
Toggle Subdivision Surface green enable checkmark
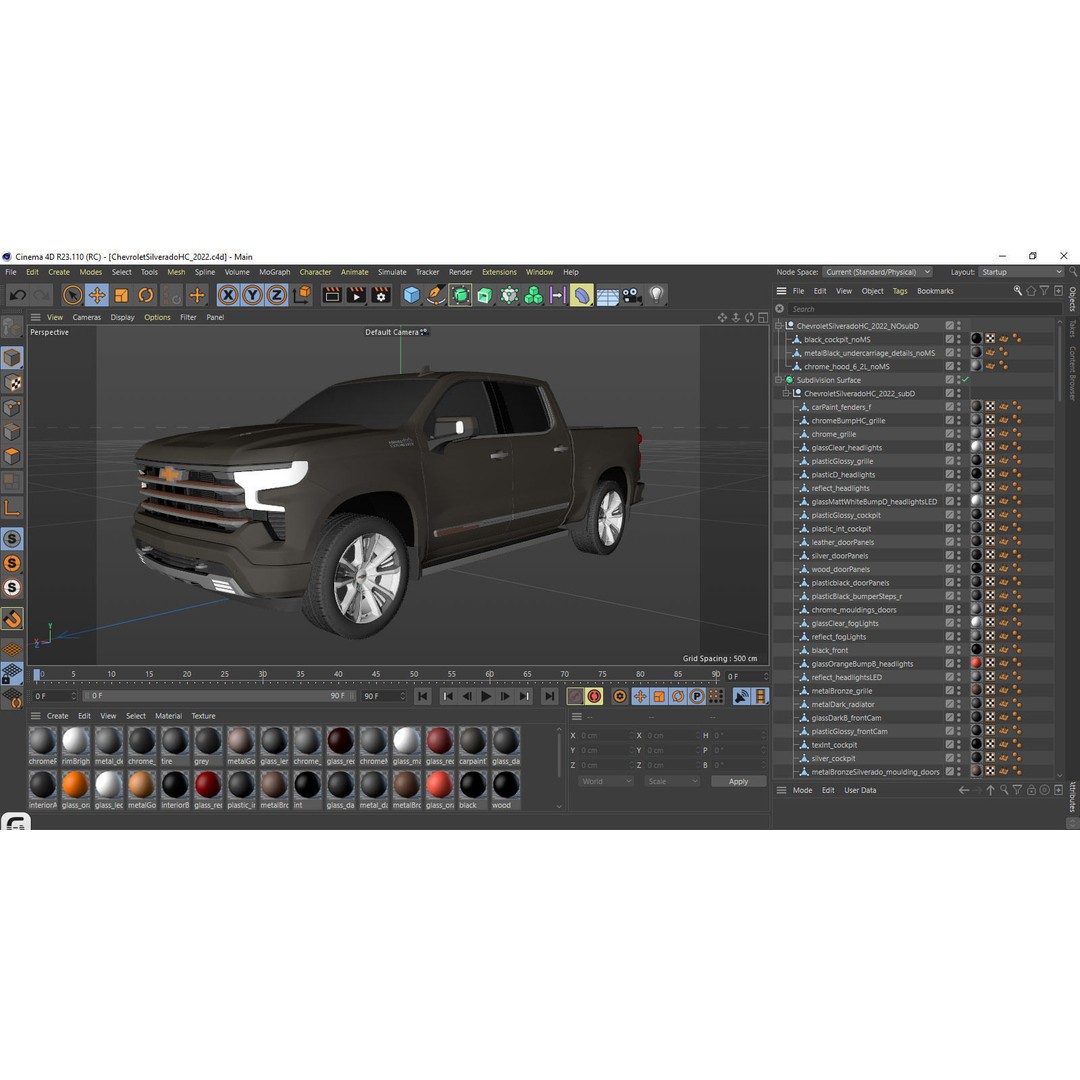click(x=965, y=380)
